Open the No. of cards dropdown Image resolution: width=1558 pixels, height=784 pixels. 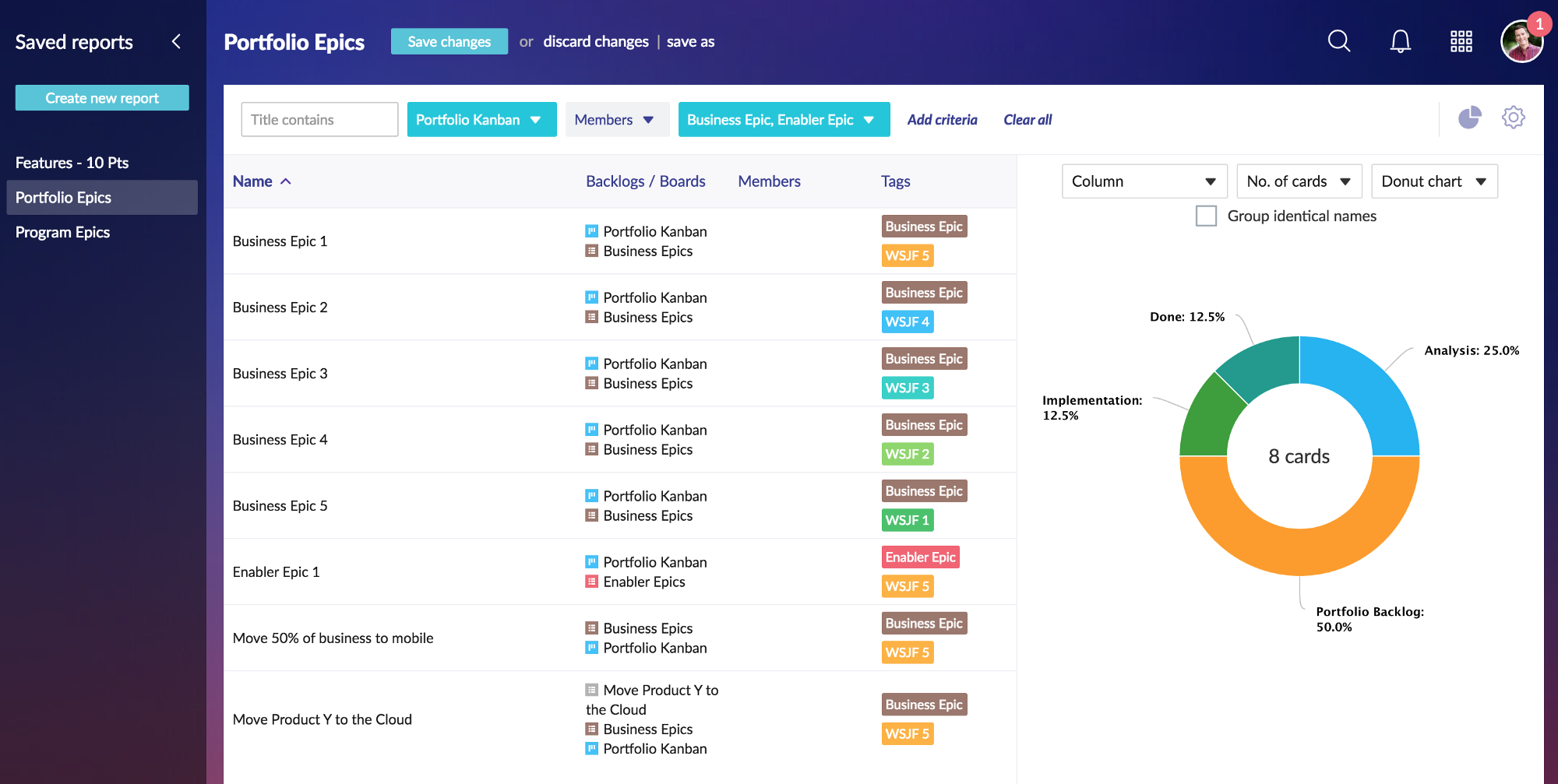(x=1299, y=181)
